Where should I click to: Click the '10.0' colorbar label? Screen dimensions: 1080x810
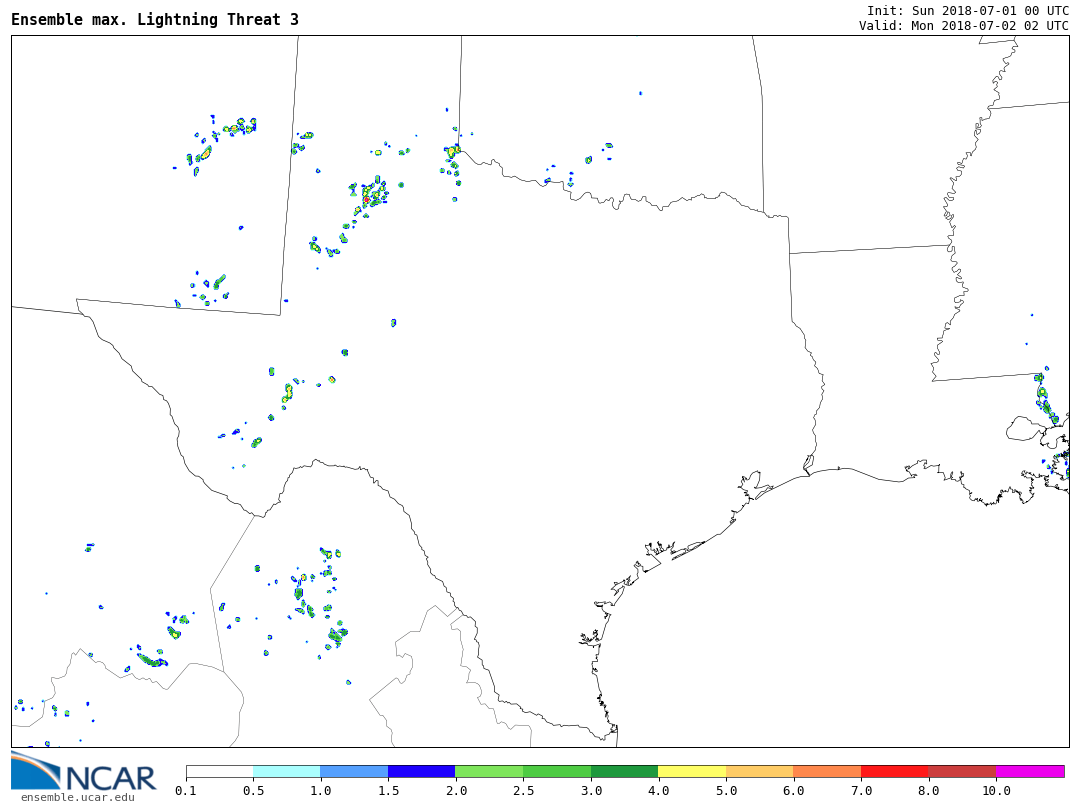pyautogui.click(x=996, y=791)
